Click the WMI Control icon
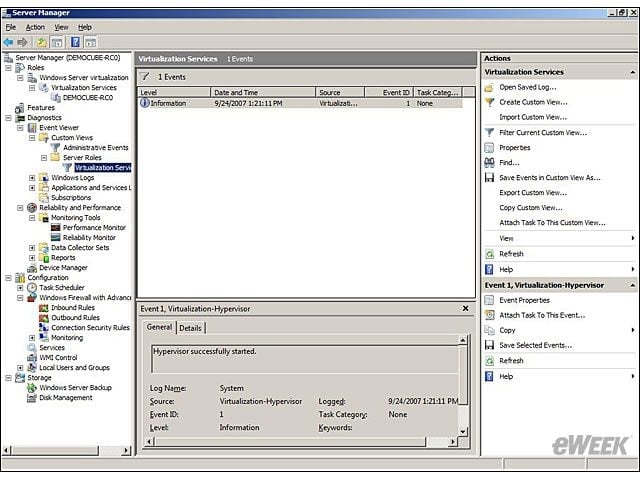 click(x=32, y=358)
